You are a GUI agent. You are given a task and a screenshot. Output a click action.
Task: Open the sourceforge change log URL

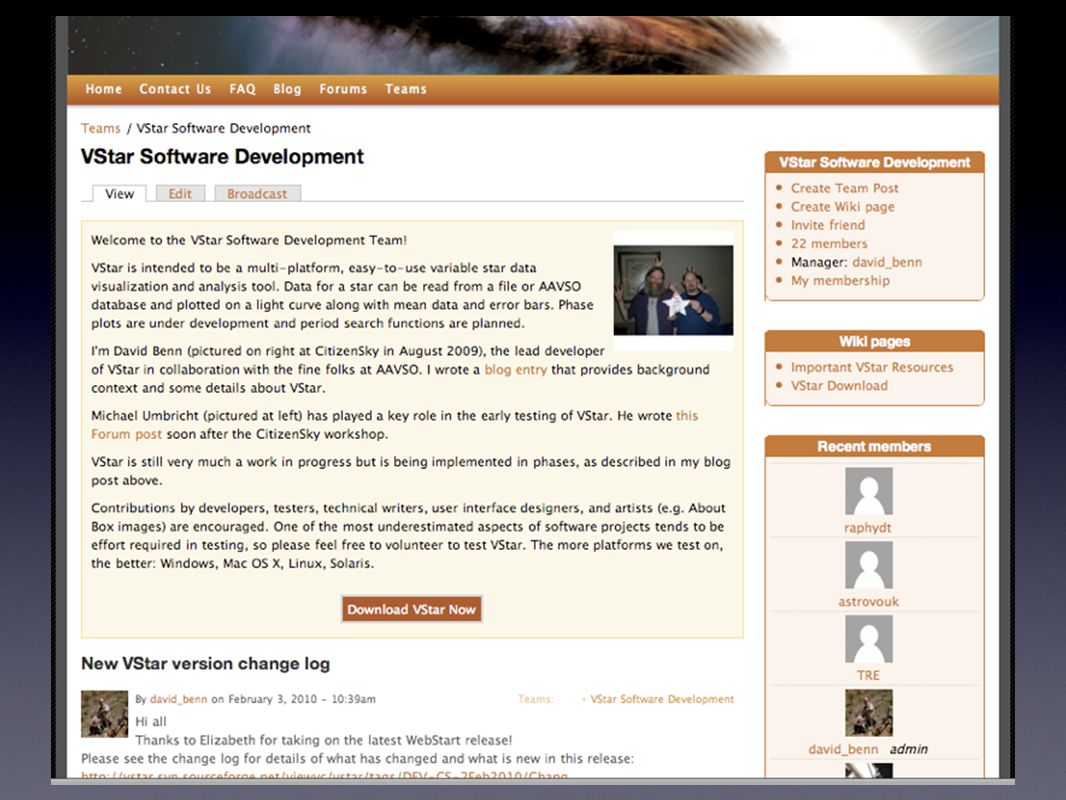[324, 776]
